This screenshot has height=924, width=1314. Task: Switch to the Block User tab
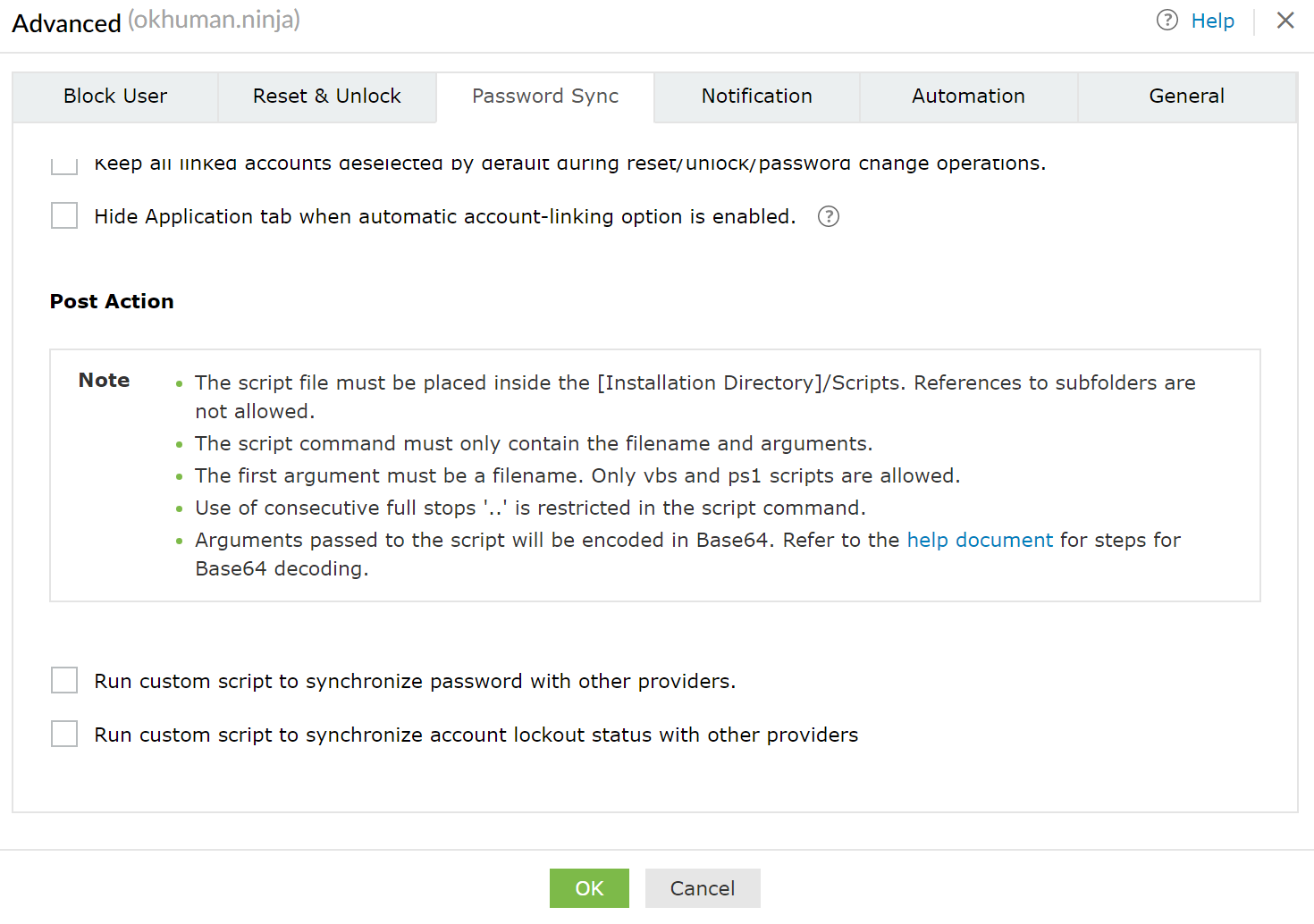(115, 97)
